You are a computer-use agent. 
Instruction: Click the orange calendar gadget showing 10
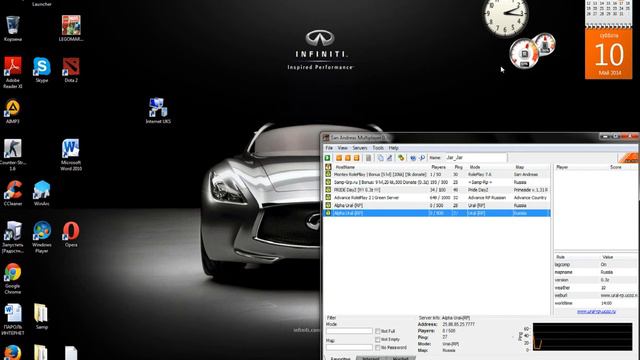(609, 53)
